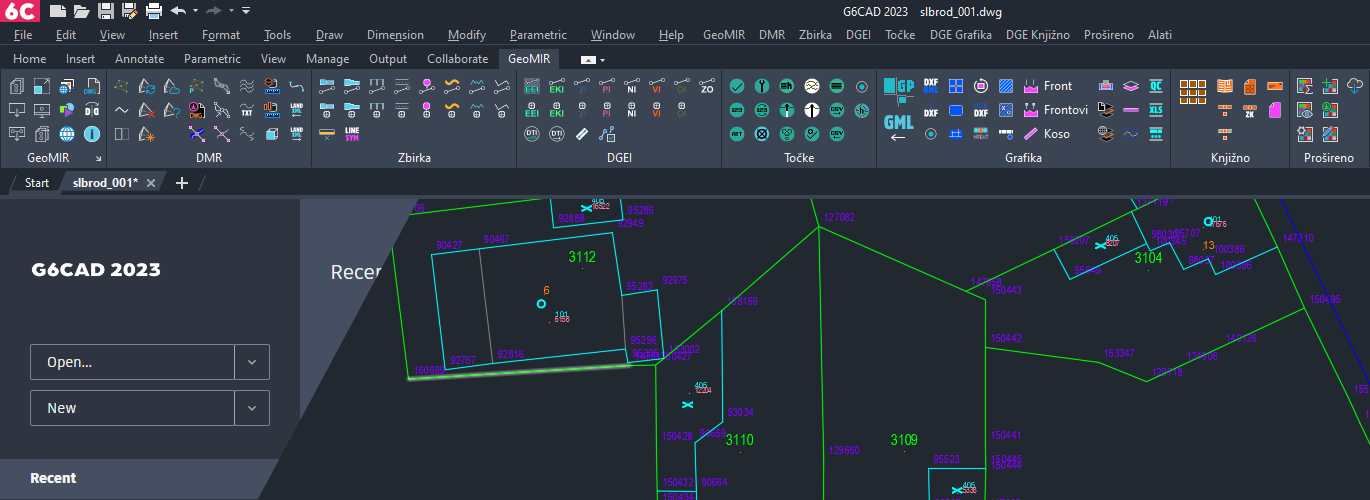Click the wrench circle icon in Točke
1370x500 pixels.
pyautogui.click(x=762, y=86)
